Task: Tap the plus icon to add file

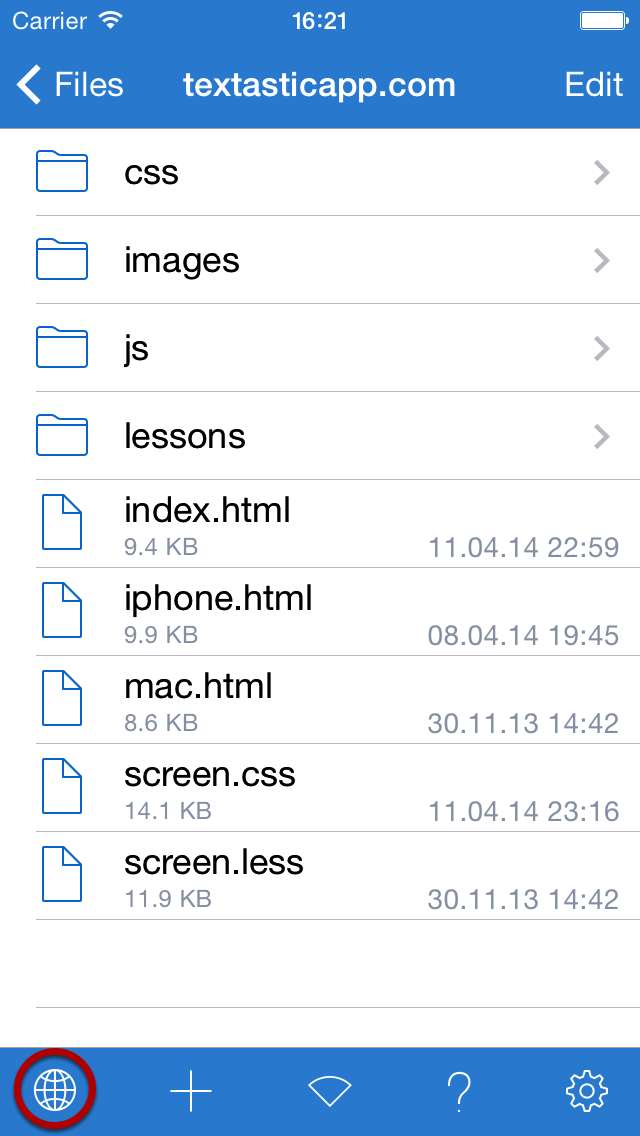Action: (x=191, y=1090)
